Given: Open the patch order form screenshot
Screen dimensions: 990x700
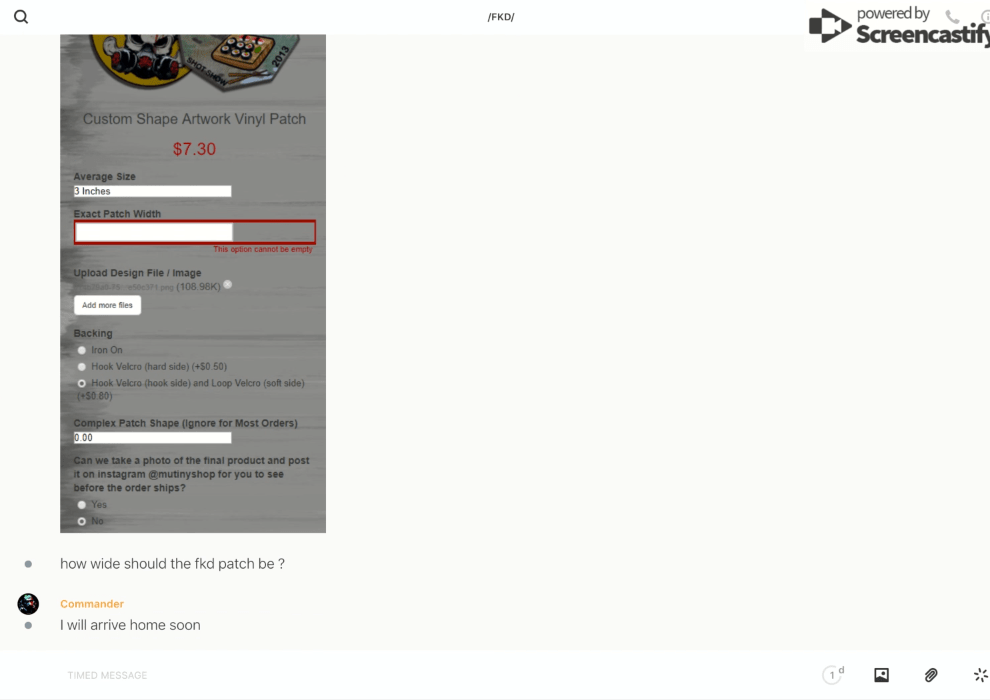Looking at the screenshot, I should tap(193, 283).
